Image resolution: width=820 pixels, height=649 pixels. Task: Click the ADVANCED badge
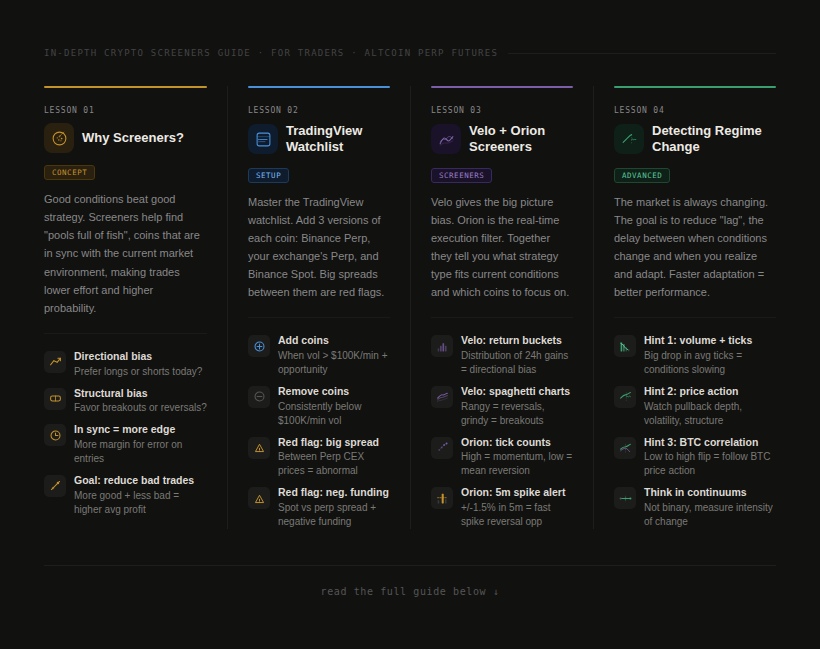coord(642,175)
